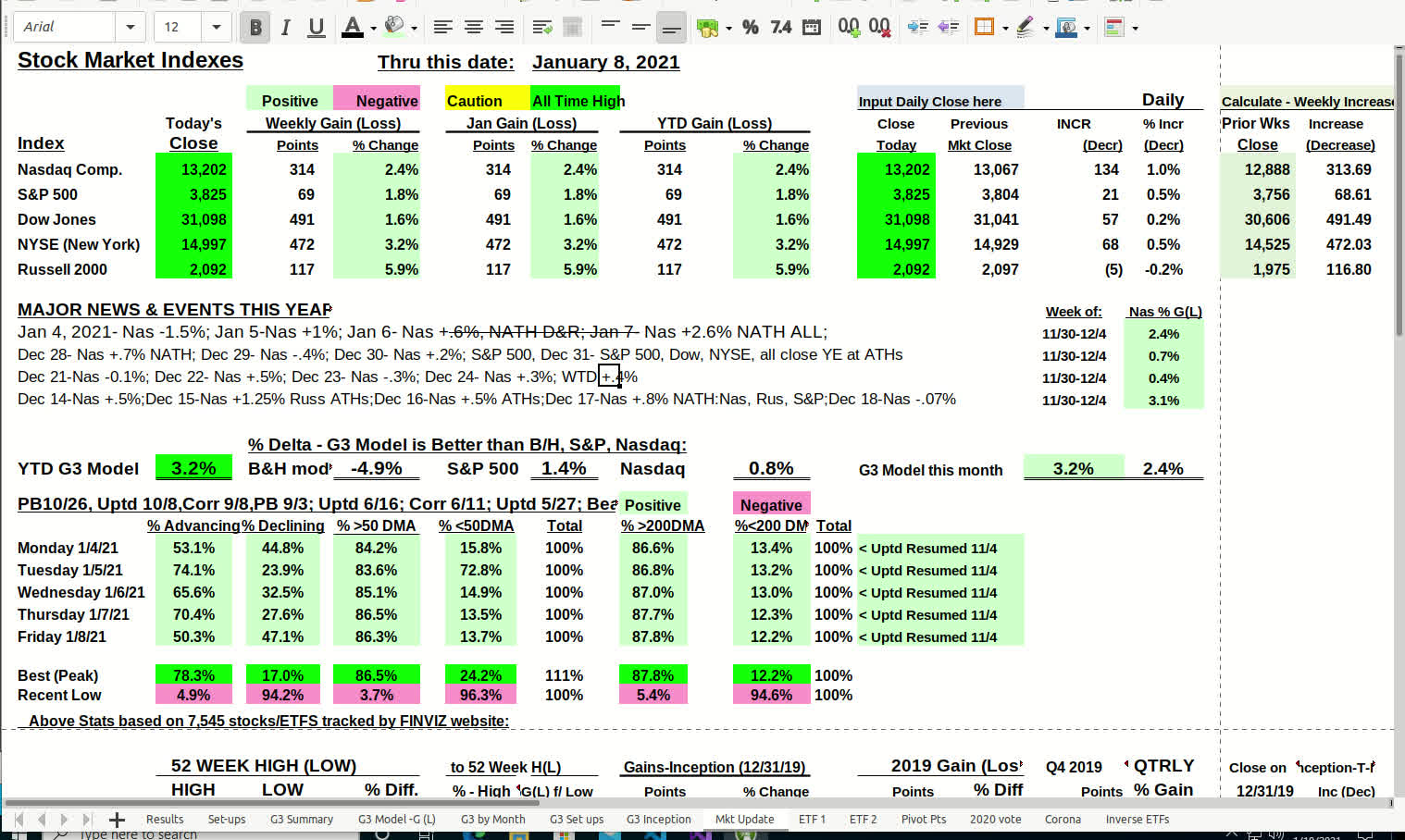Align cell text right
The image size is (1405, 840).
504,28
